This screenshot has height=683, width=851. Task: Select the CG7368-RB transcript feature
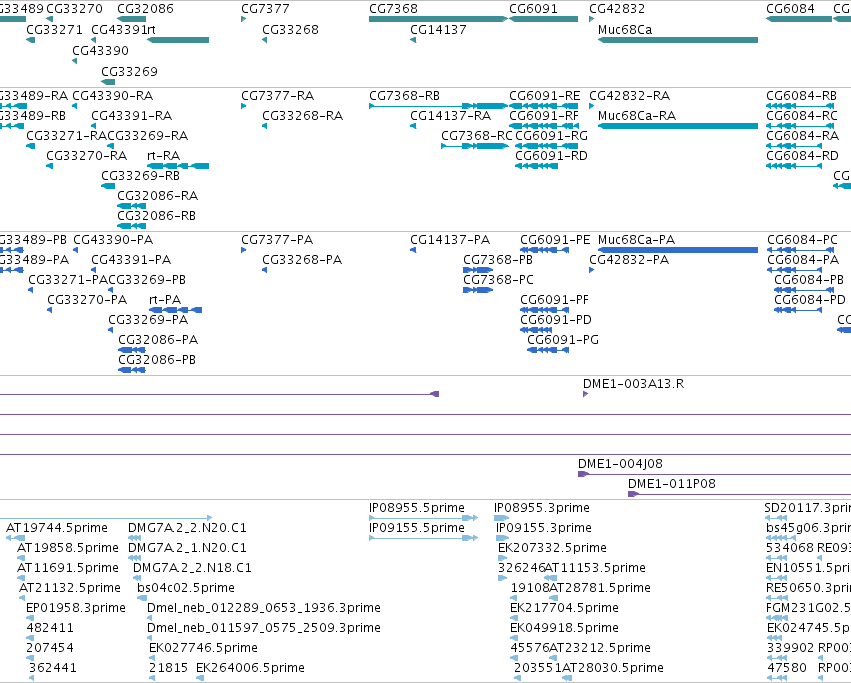(439, 106)
